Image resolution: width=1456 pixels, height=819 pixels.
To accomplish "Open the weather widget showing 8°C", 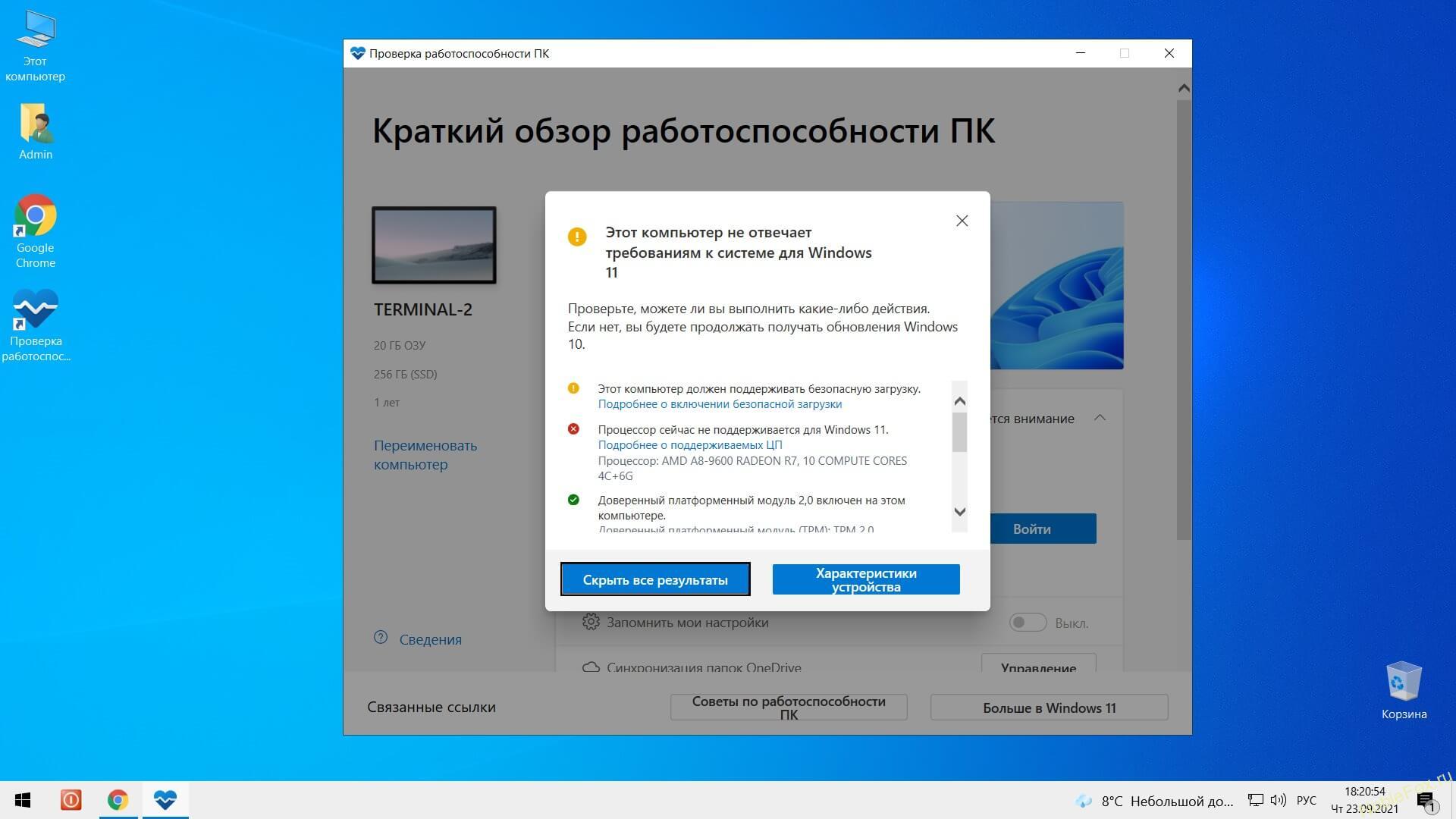I will (x=1154, y=801).
